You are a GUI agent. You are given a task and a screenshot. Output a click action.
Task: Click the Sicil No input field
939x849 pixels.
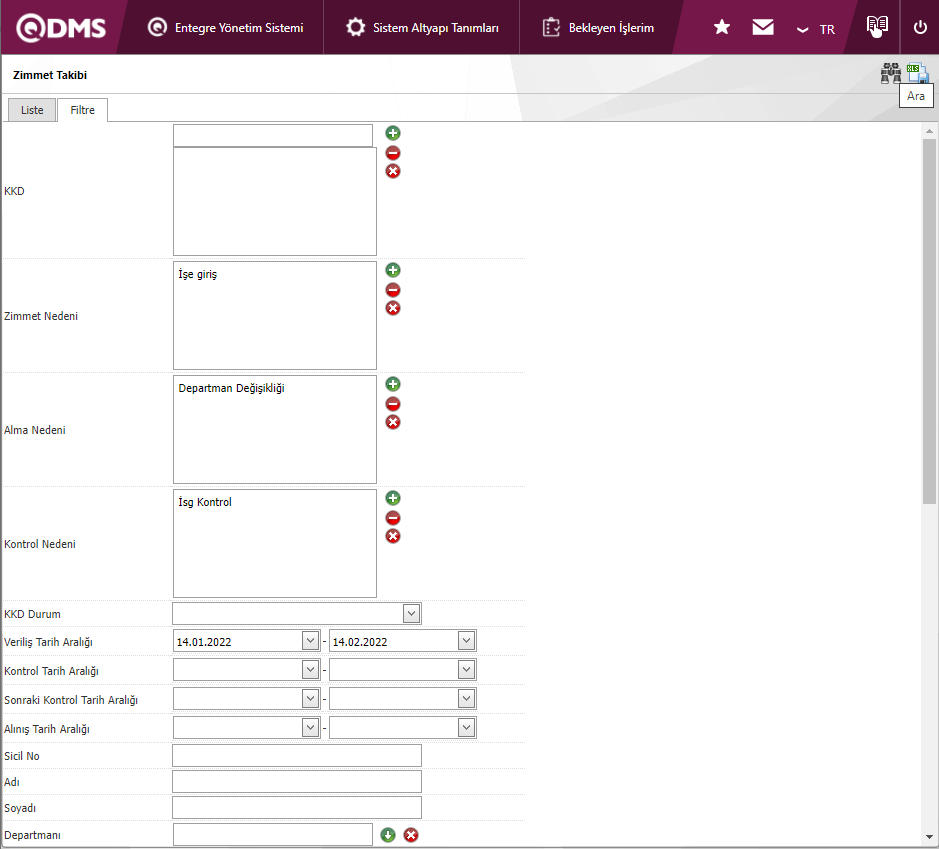(x=297, y=756)
